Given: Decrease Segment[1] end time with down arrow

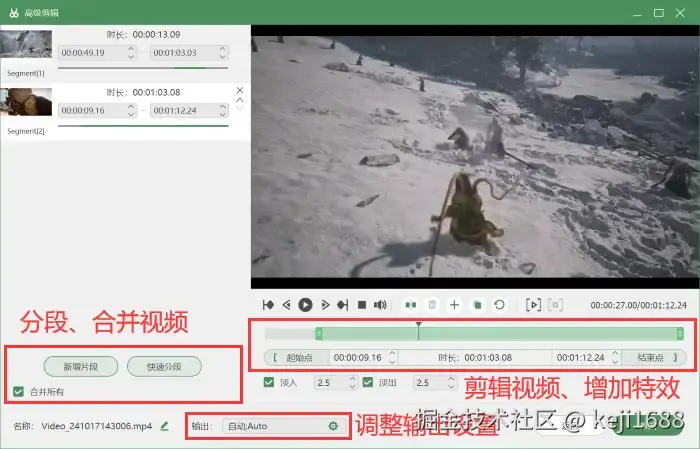Looking at the screenshot, I should tap(223, 57).
